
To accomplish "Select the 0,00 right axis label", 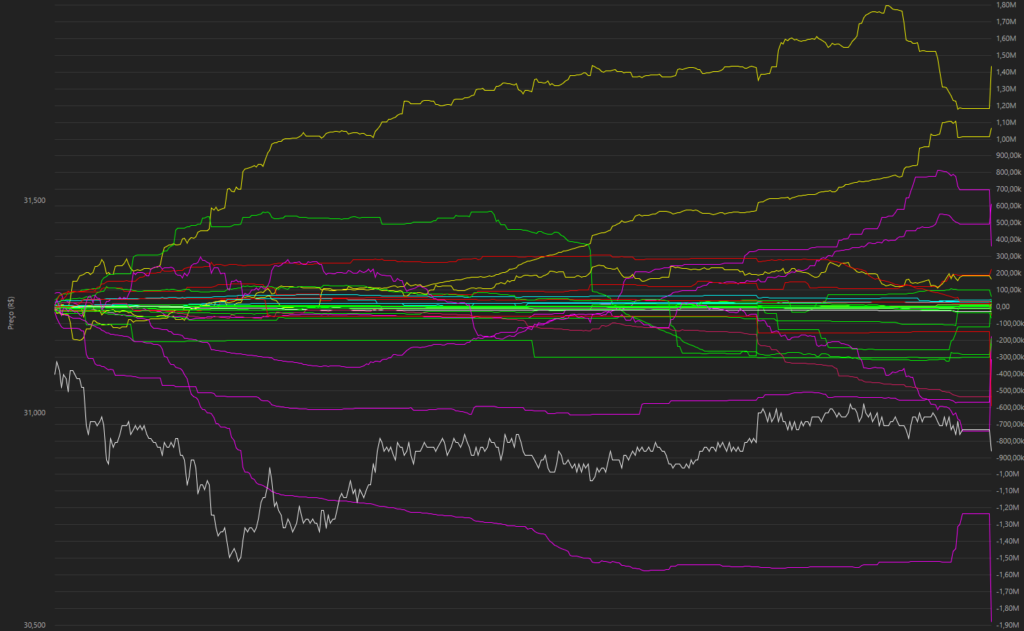I will (x=1004, y=307).
